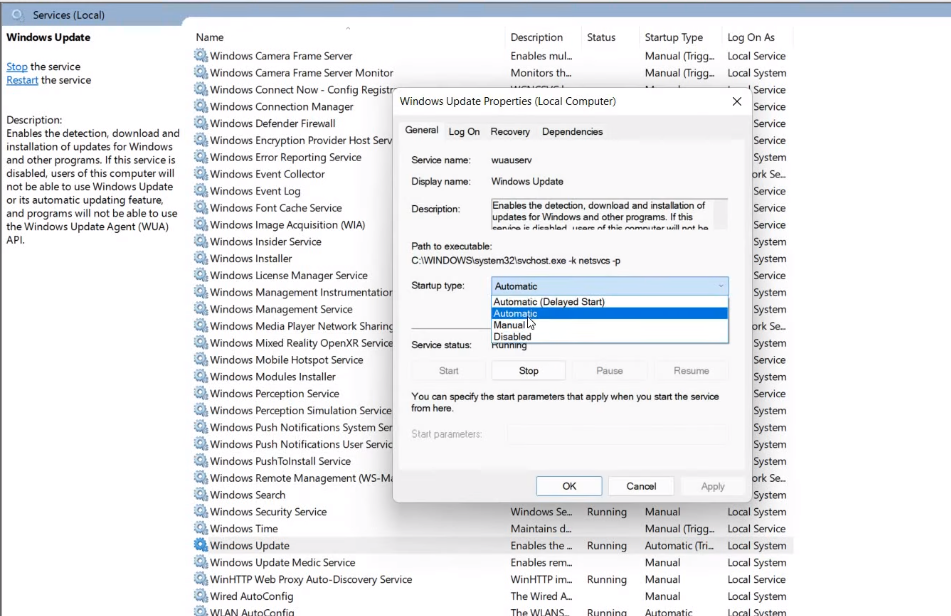Viewport: 951px width, 616px height.
Task: Open the Recovery tab
Action: click(510, 132)
